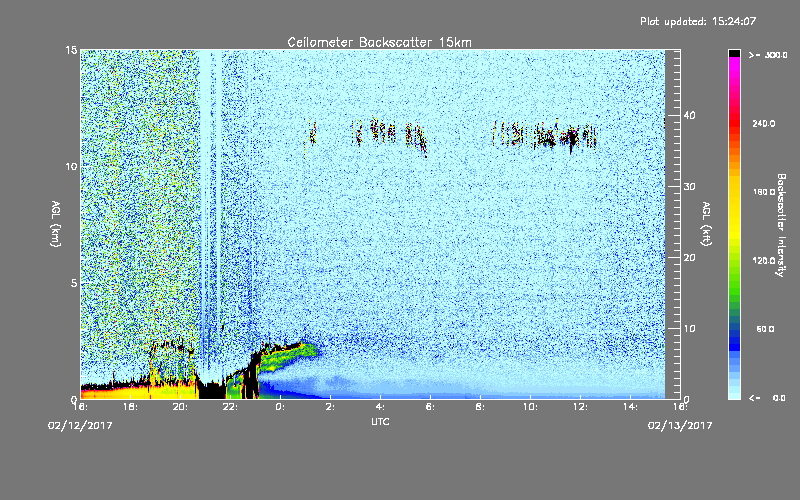This screenshot has width=800, height=500.
Task: Select the 'Backscatter Intensity' colorbar title
Action: click(781, 225)
